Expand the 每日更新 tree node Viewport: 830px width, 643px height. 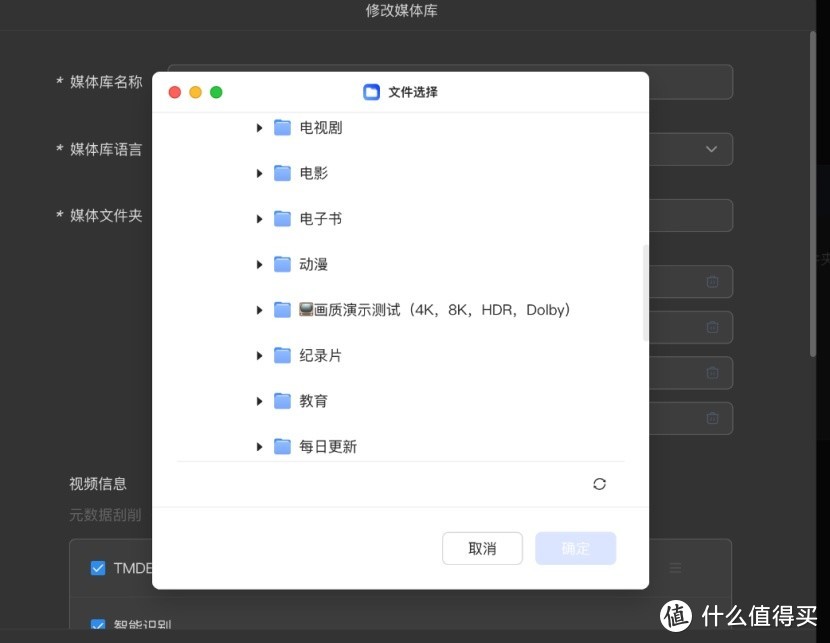[259, 446]
